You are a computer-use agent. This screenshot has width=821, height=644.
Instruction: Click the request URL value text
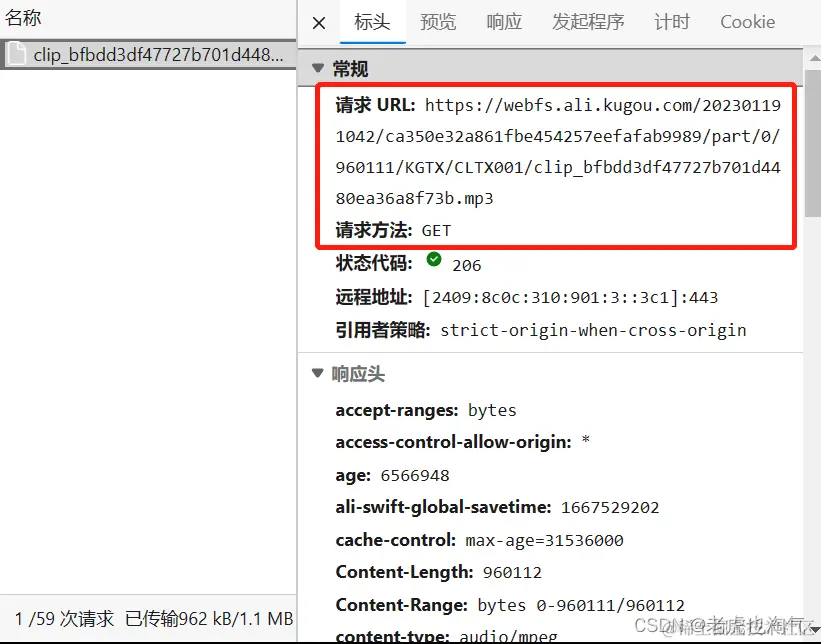558,152
